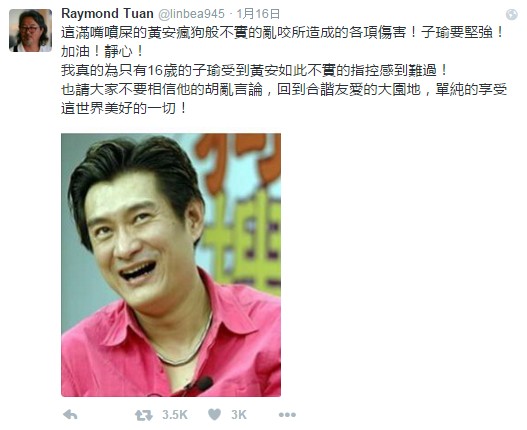Screen dimensions: 527x430
Task: Click the line beginning 也請大家
Action: 284,89
